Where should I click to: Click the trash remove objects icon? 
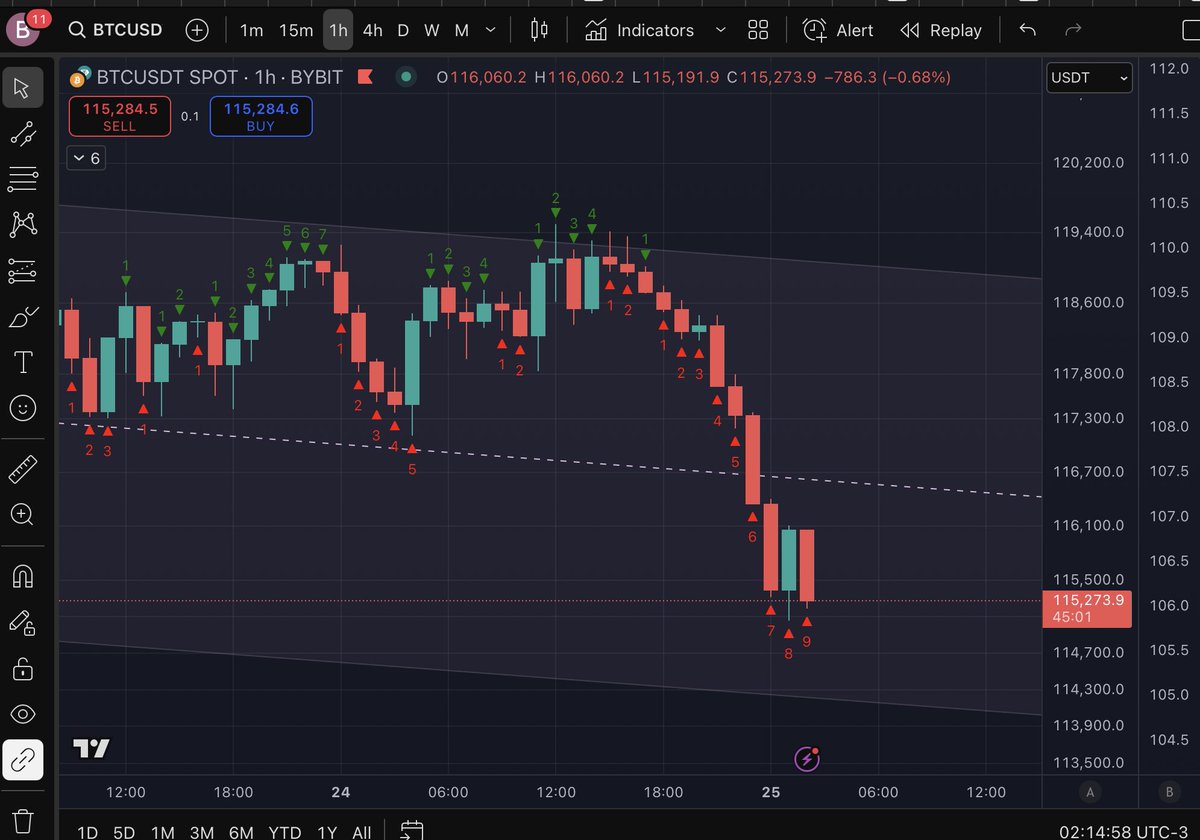pyautogui.click(x=22, y=820)
